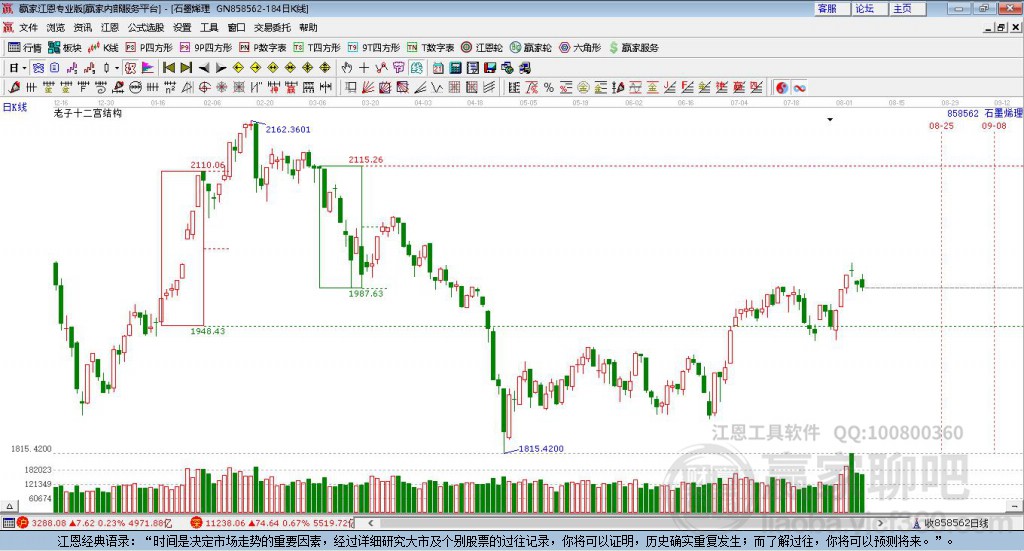Open the 文件 menu

coord(29,27)
